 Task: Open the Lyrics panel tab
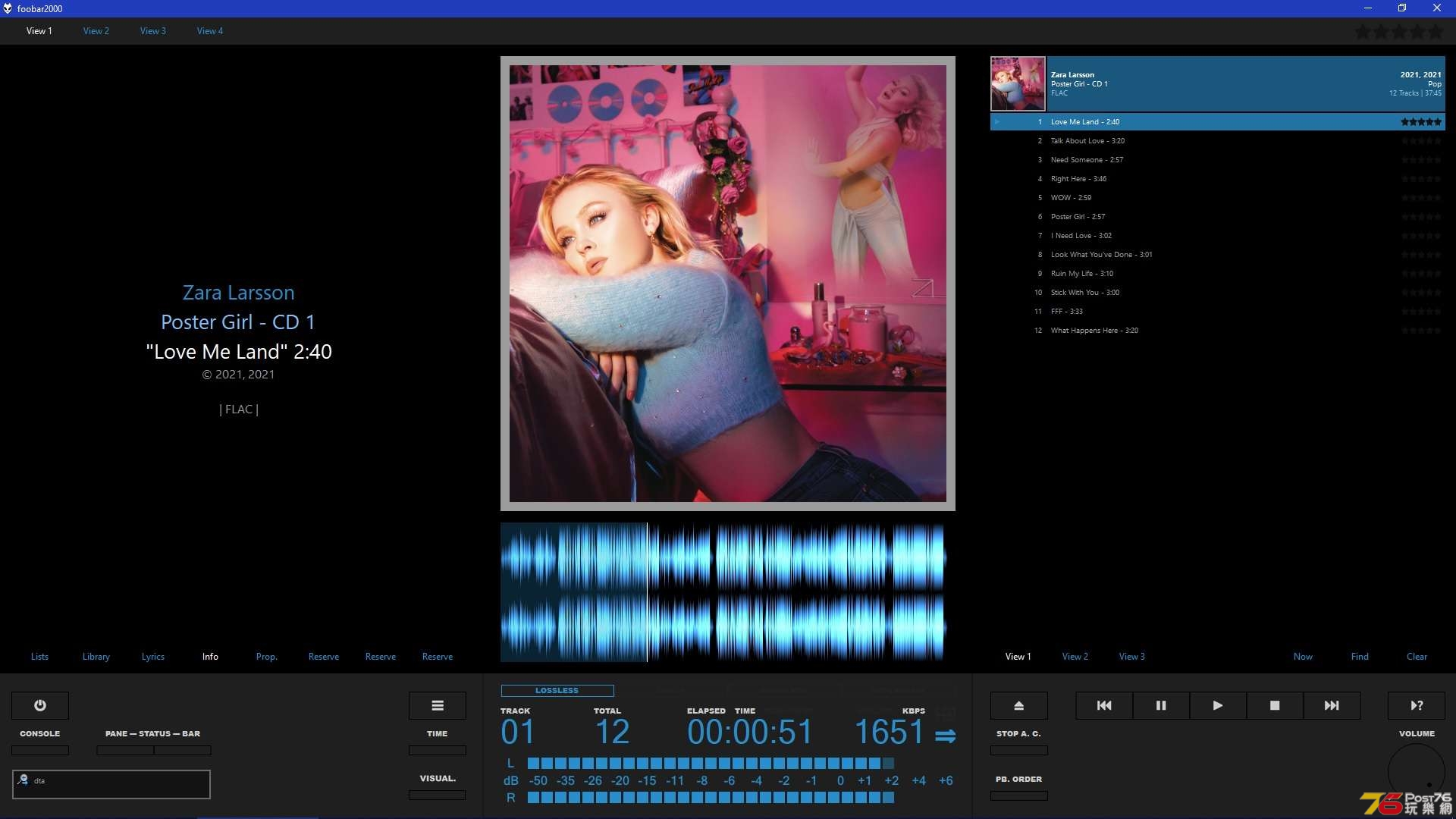pos(153,657)
